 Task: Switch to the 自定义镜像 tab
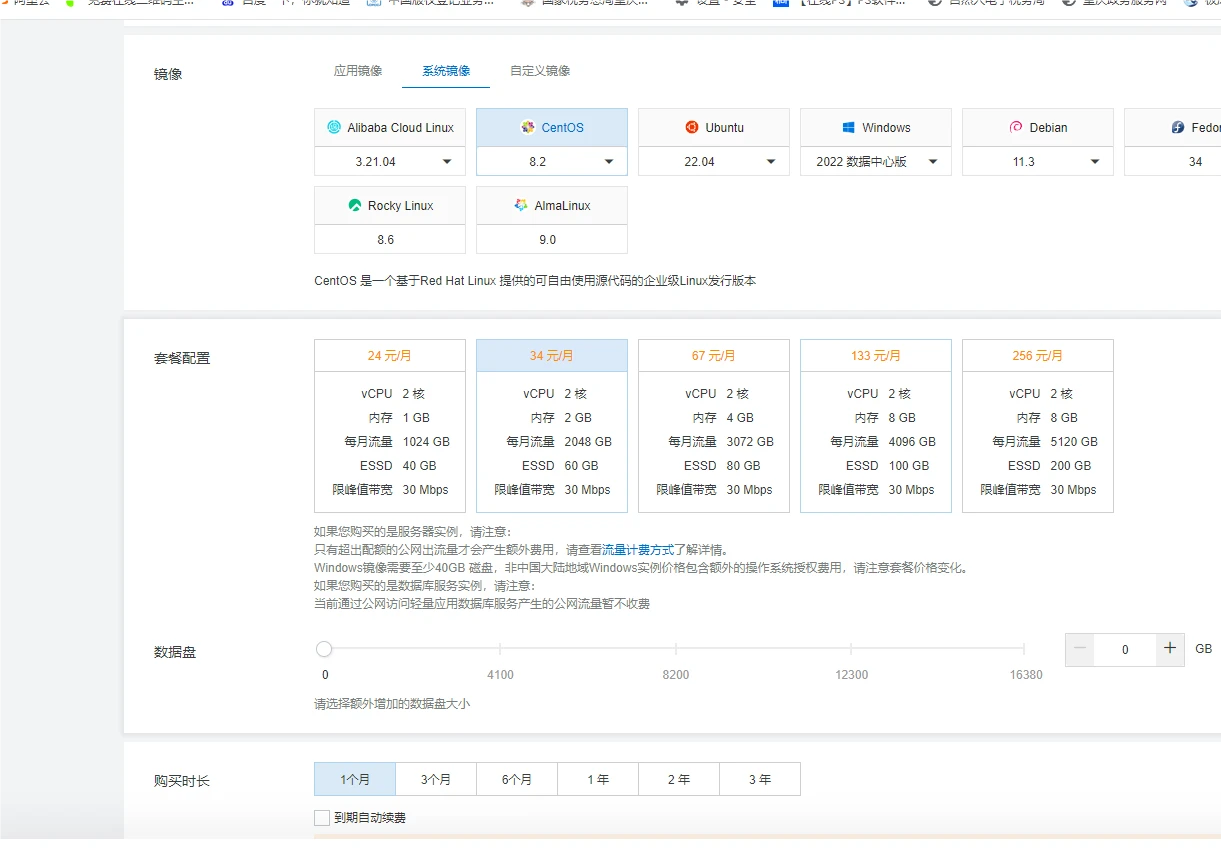click(x=540, y=71)
